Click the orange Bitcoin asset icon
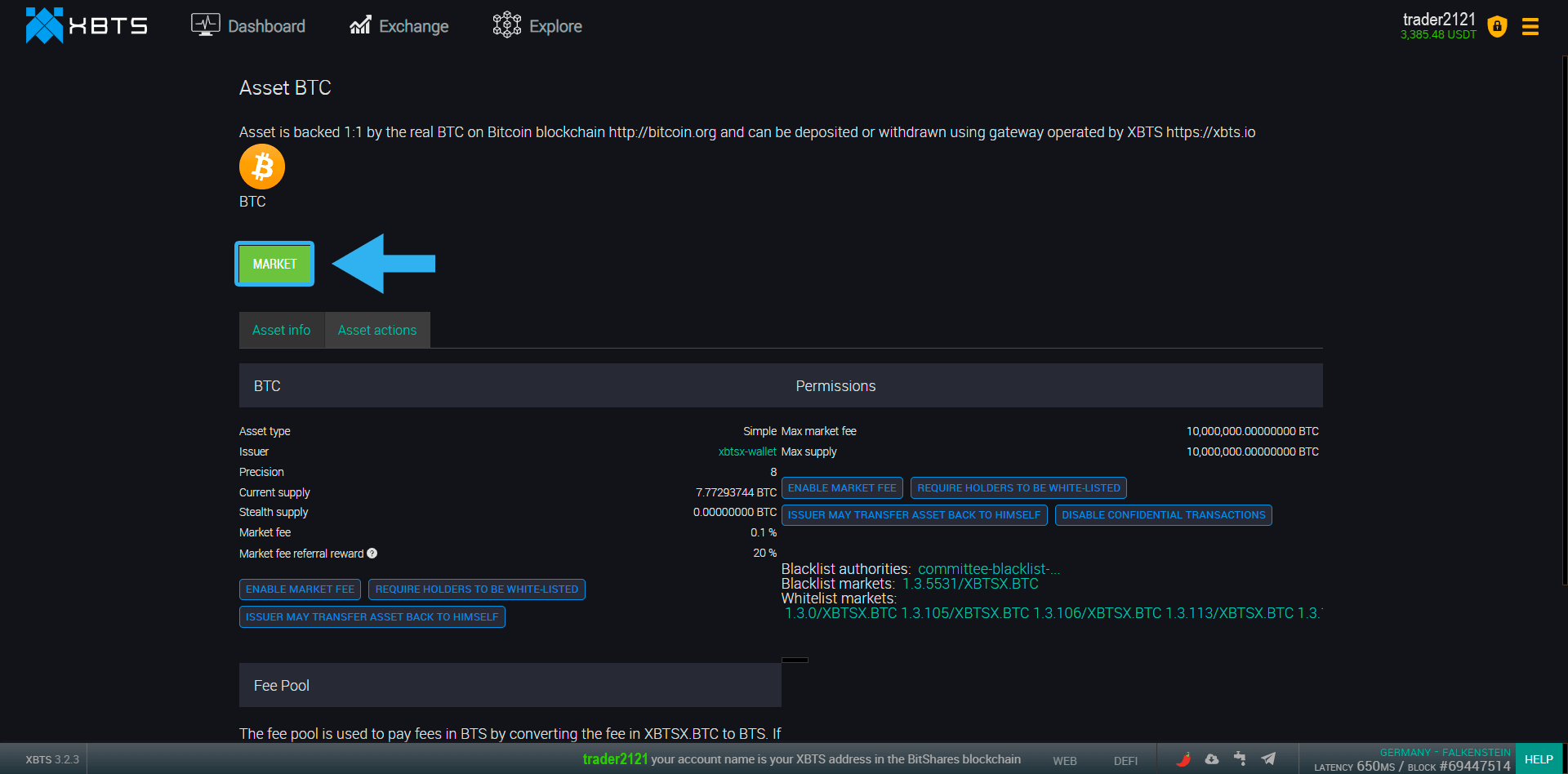This screenshot has width=1568, height=774. tap(261, 167)
